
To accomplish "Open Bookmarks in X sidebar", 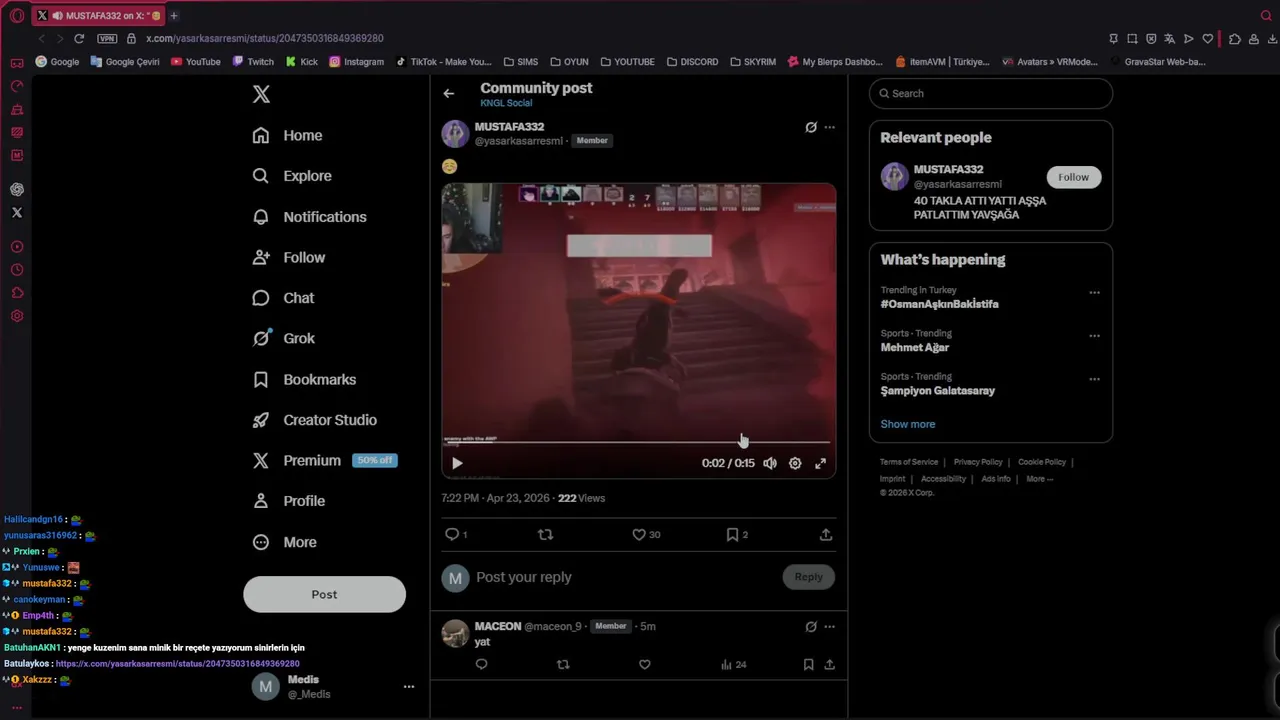I will pyautogui.click(x=305, y=379).
